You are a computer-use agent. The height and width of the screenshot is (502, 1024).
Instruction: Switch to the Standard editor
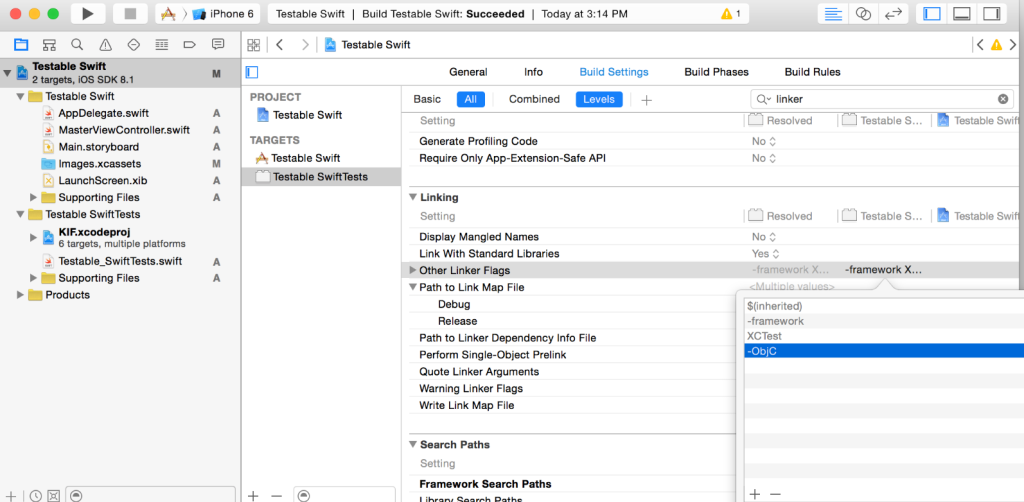(x=832, y=14)
